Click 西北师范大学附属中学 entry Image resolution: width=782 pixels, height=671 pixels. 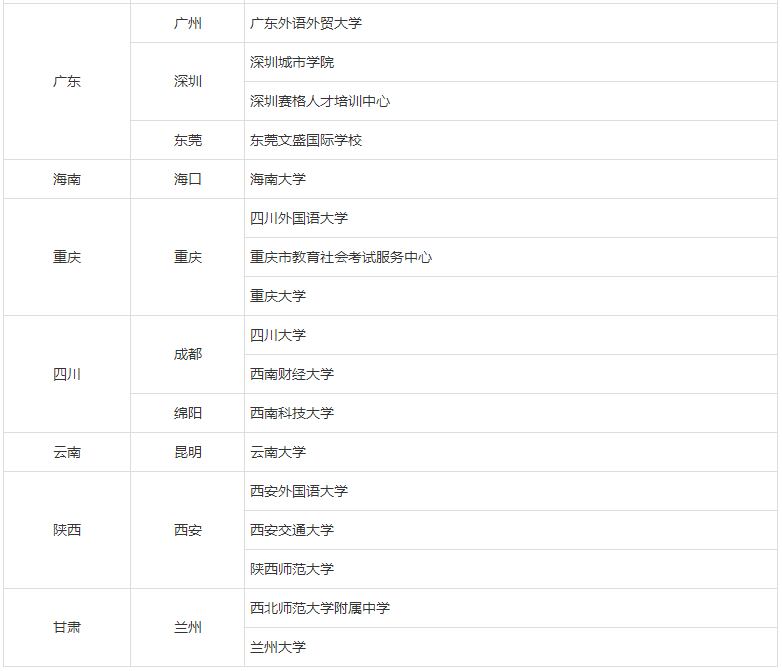[511, 608]
